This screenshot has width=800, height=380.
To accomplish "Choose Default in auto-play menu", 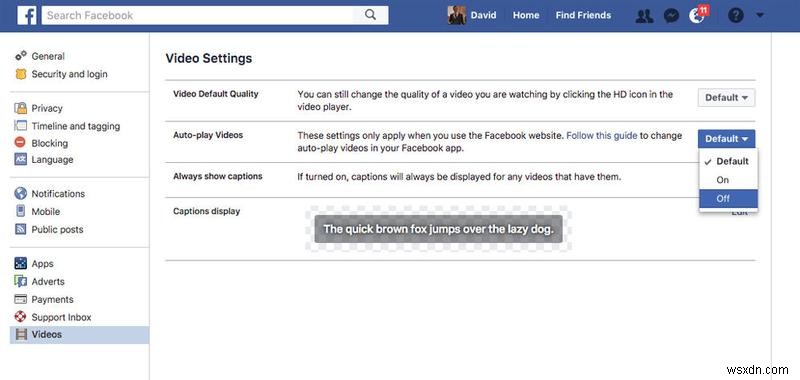I will (729, 161).
